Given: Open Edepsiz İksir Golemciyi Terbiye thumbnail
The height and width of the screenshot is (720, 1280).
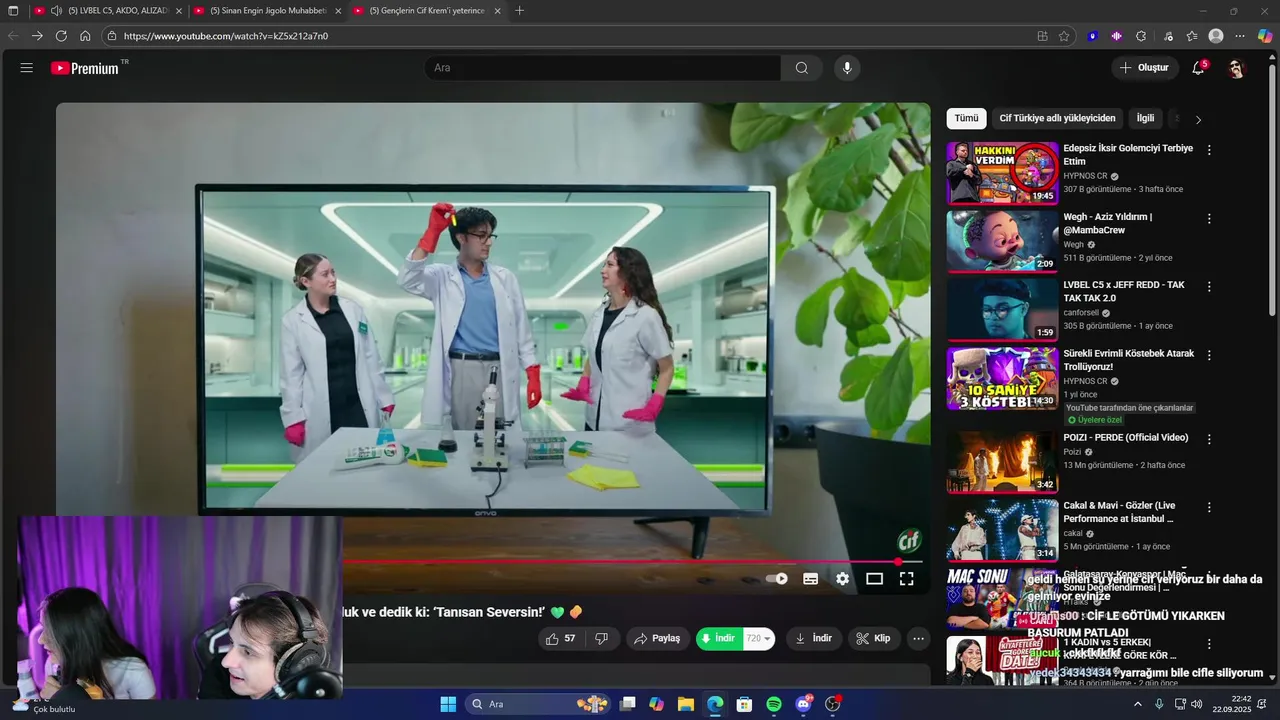Looking at the screenshot, I should (1002, 173).
